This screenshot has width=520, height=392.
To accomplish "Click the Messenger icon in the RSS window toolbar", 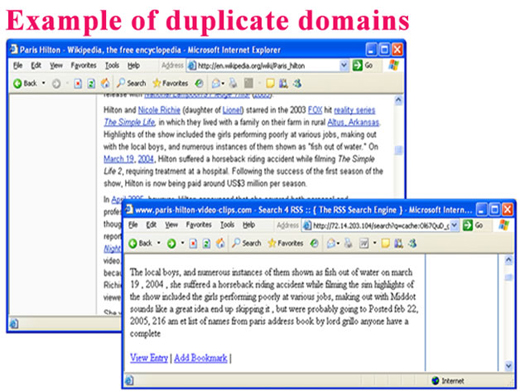I will [412, 243].
